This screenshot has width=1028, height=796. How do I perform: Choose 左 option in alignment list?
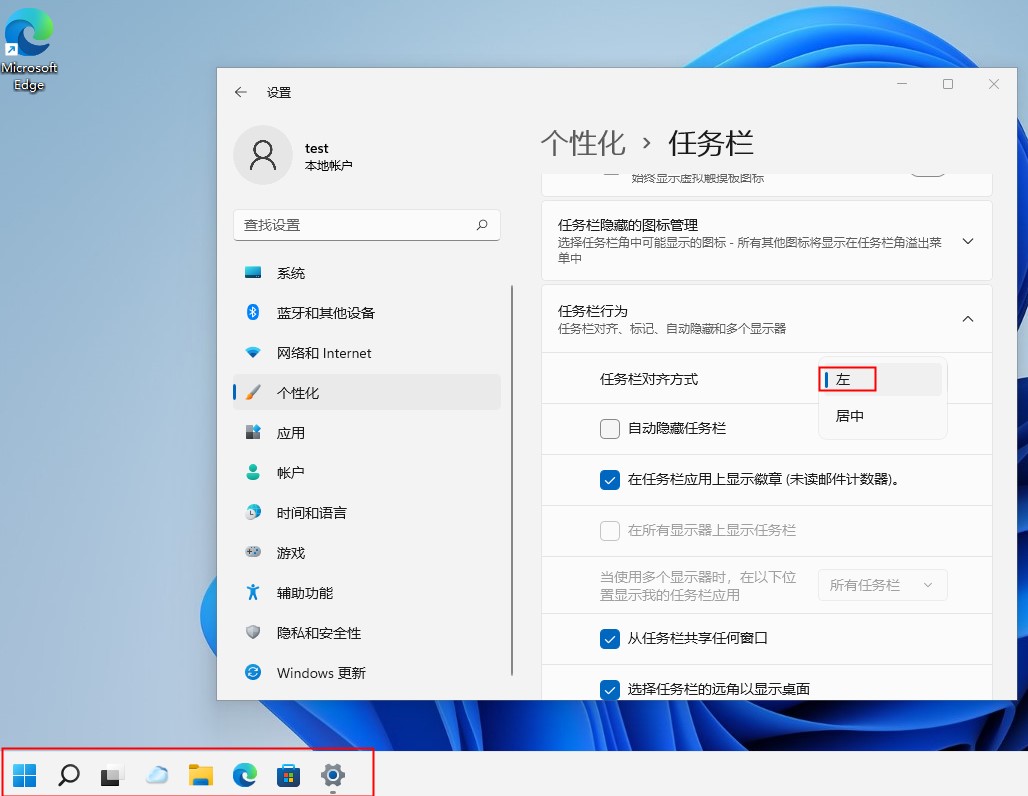point(845,380)
